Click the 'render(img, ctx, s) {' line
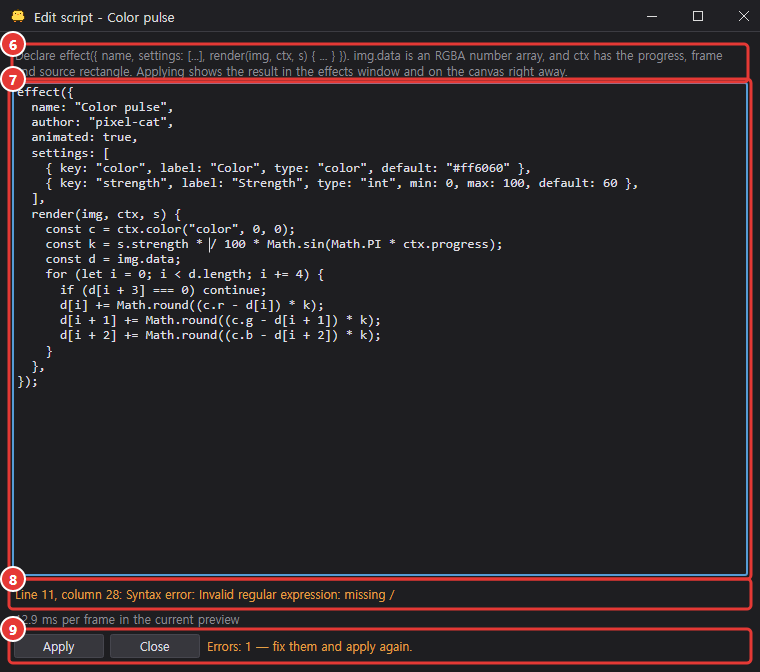This screenshot has width=760, height=672. point(106,214)
